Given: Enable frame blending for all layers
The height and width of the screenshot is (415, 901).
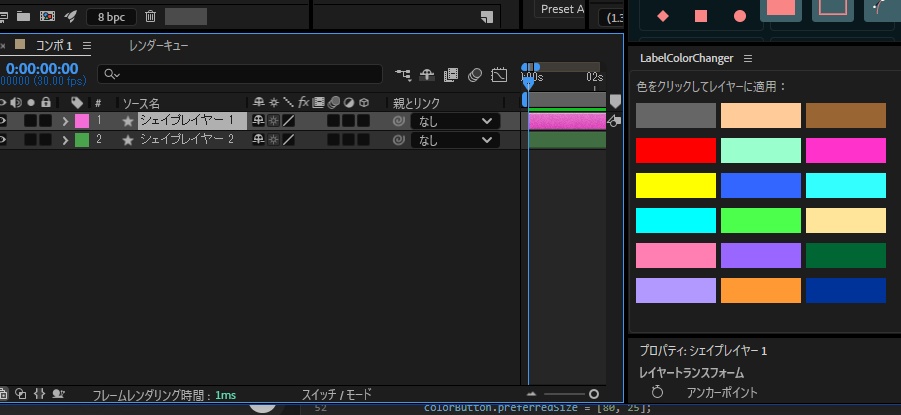Looking at the screenshot, I should 451,75.
